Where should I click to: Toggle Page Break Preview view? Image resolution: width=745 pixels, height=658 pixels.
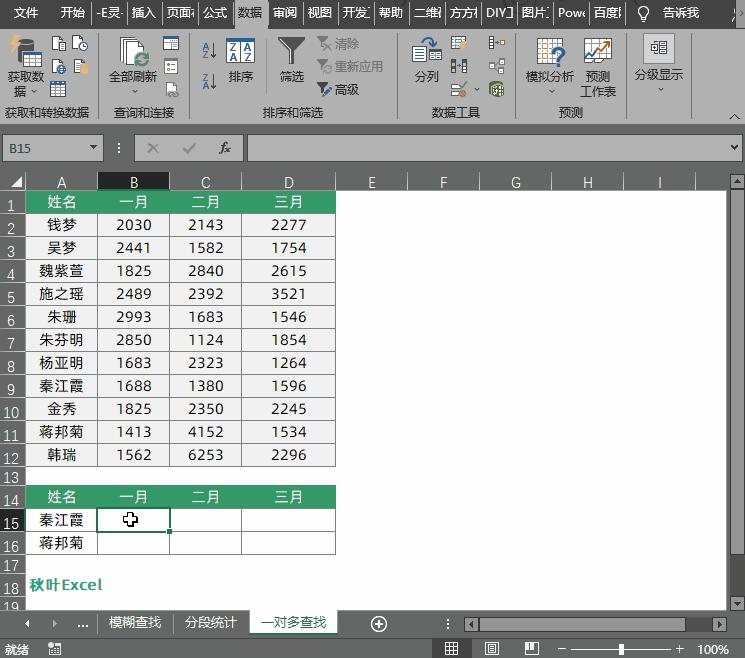[530, 649]
